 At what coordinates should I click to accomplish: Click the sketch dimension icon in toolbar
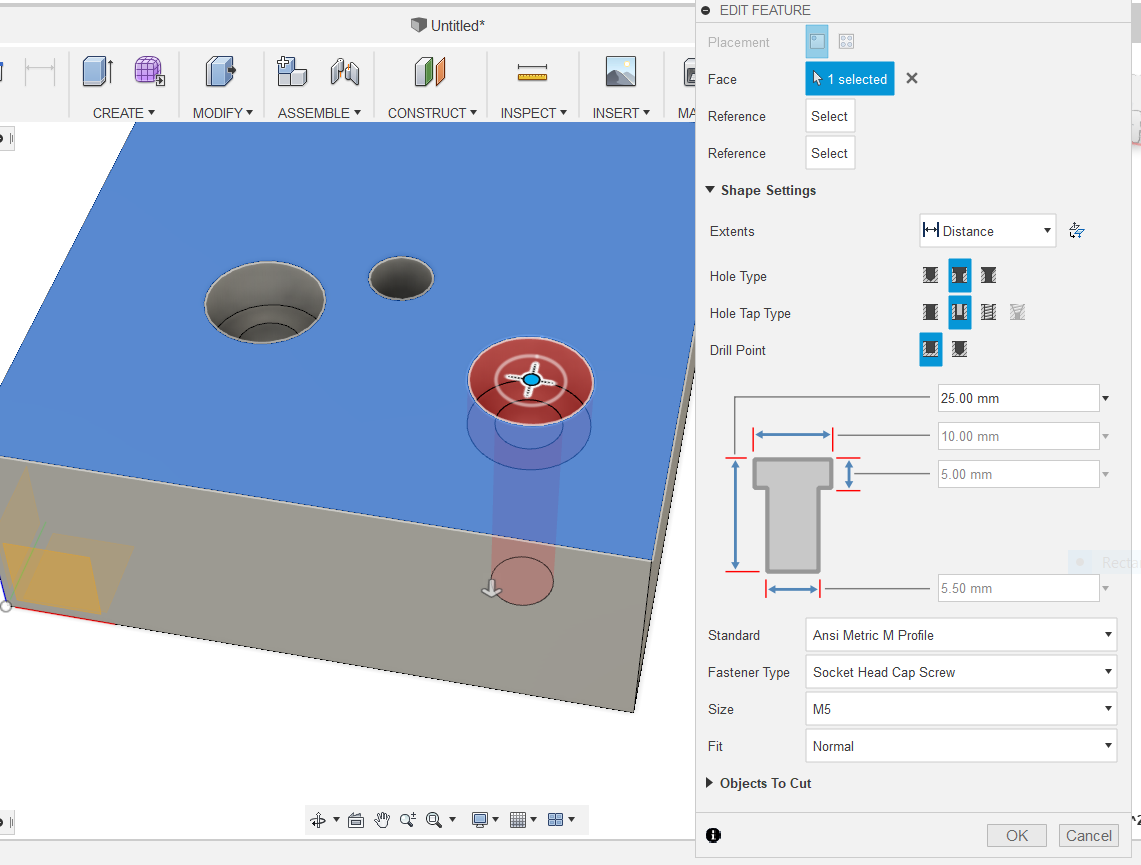point(39,71)
